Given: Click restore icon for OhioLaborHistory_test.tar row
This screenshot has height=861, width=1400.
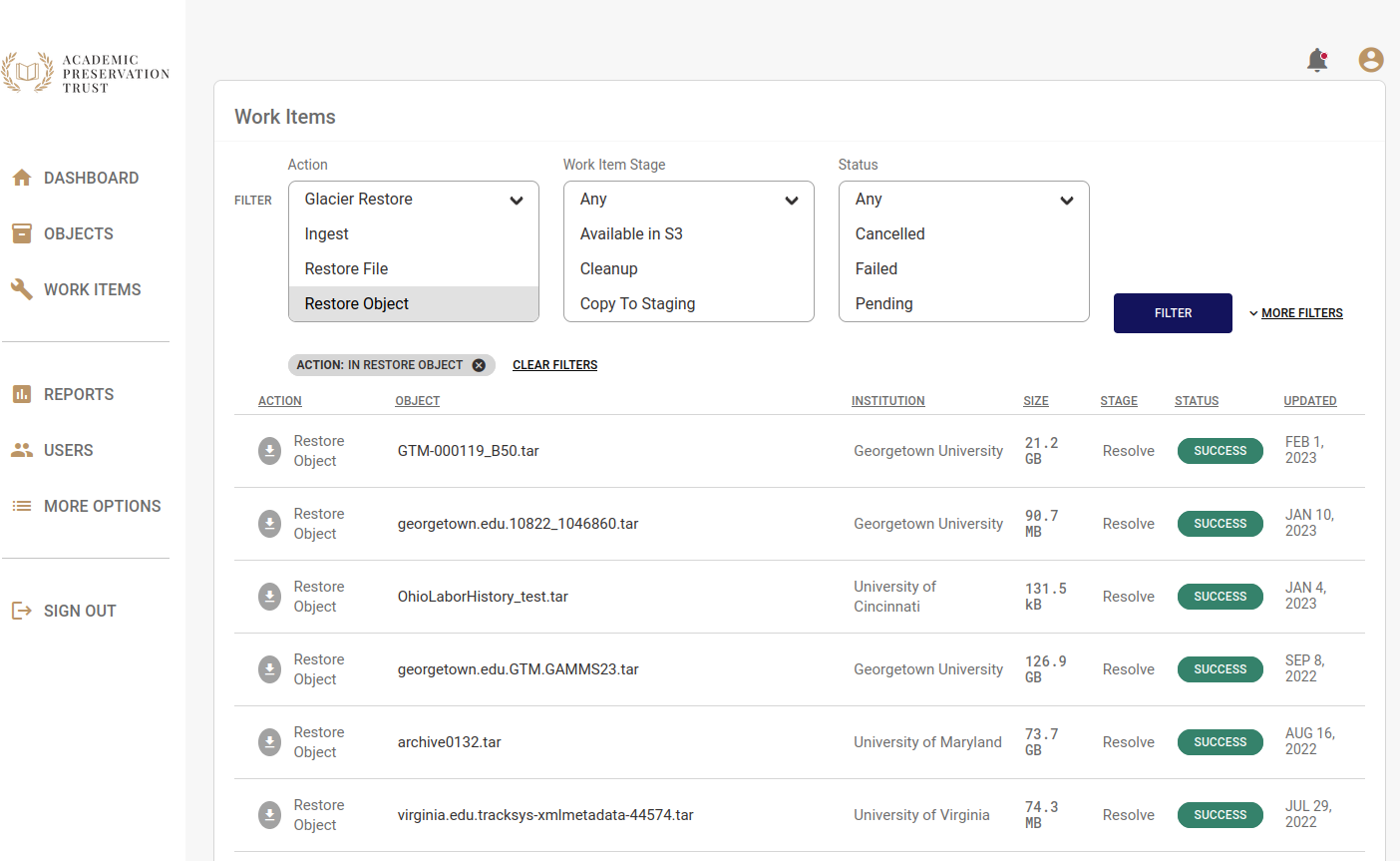Looking at the screenshot, I should coord(270,597).
